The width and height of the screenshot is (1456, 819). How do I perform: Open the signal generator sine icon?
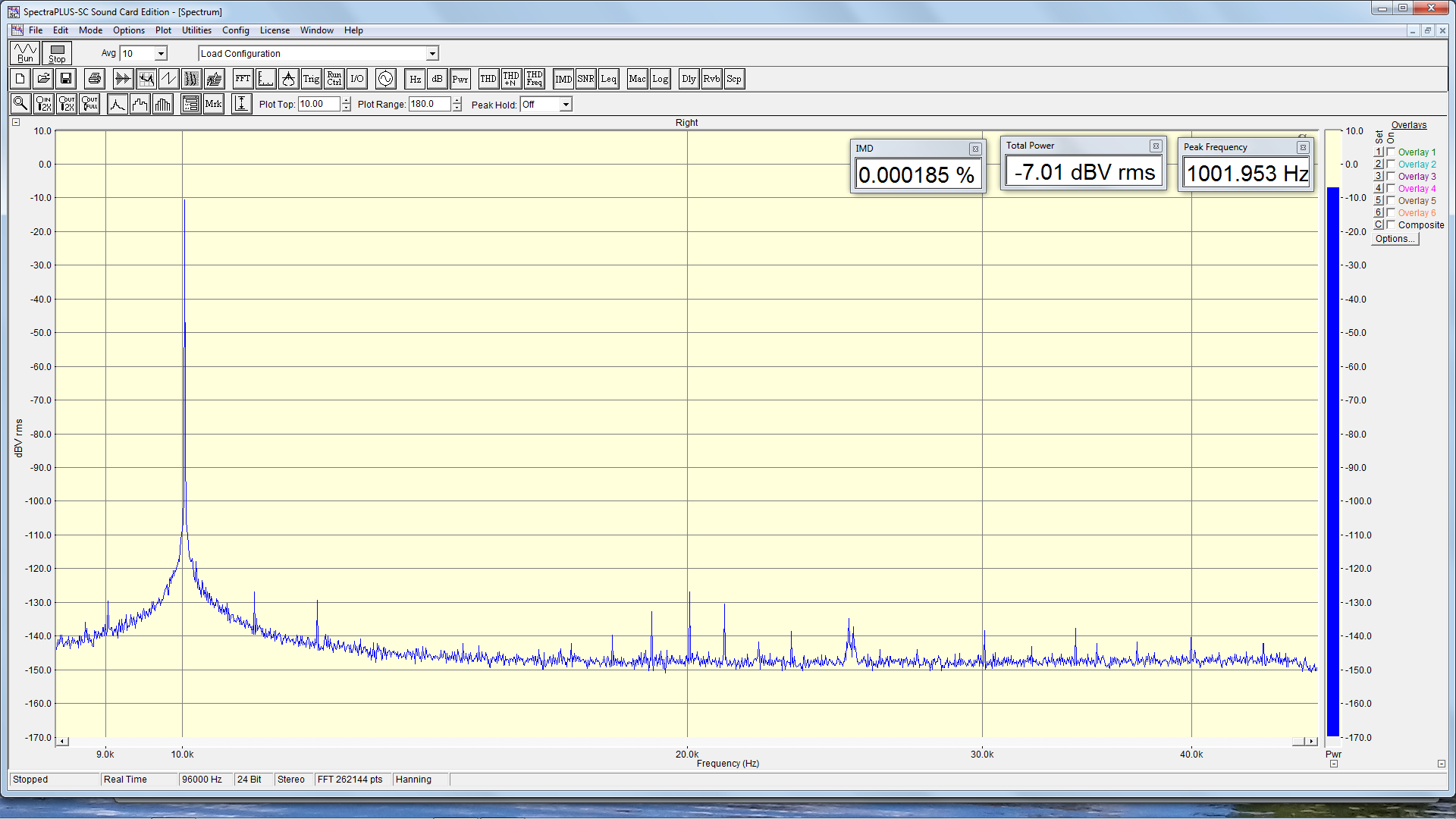pos(385,79)
